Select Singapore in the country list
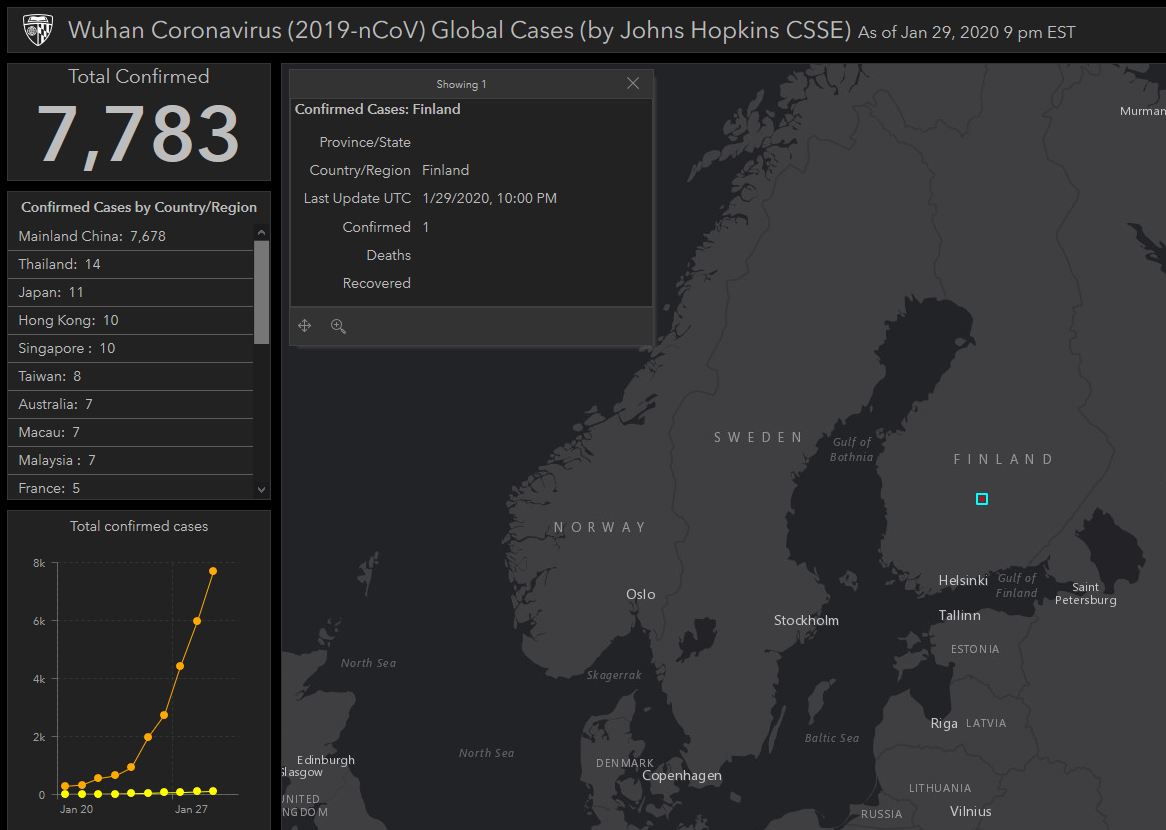 (67, 349)
